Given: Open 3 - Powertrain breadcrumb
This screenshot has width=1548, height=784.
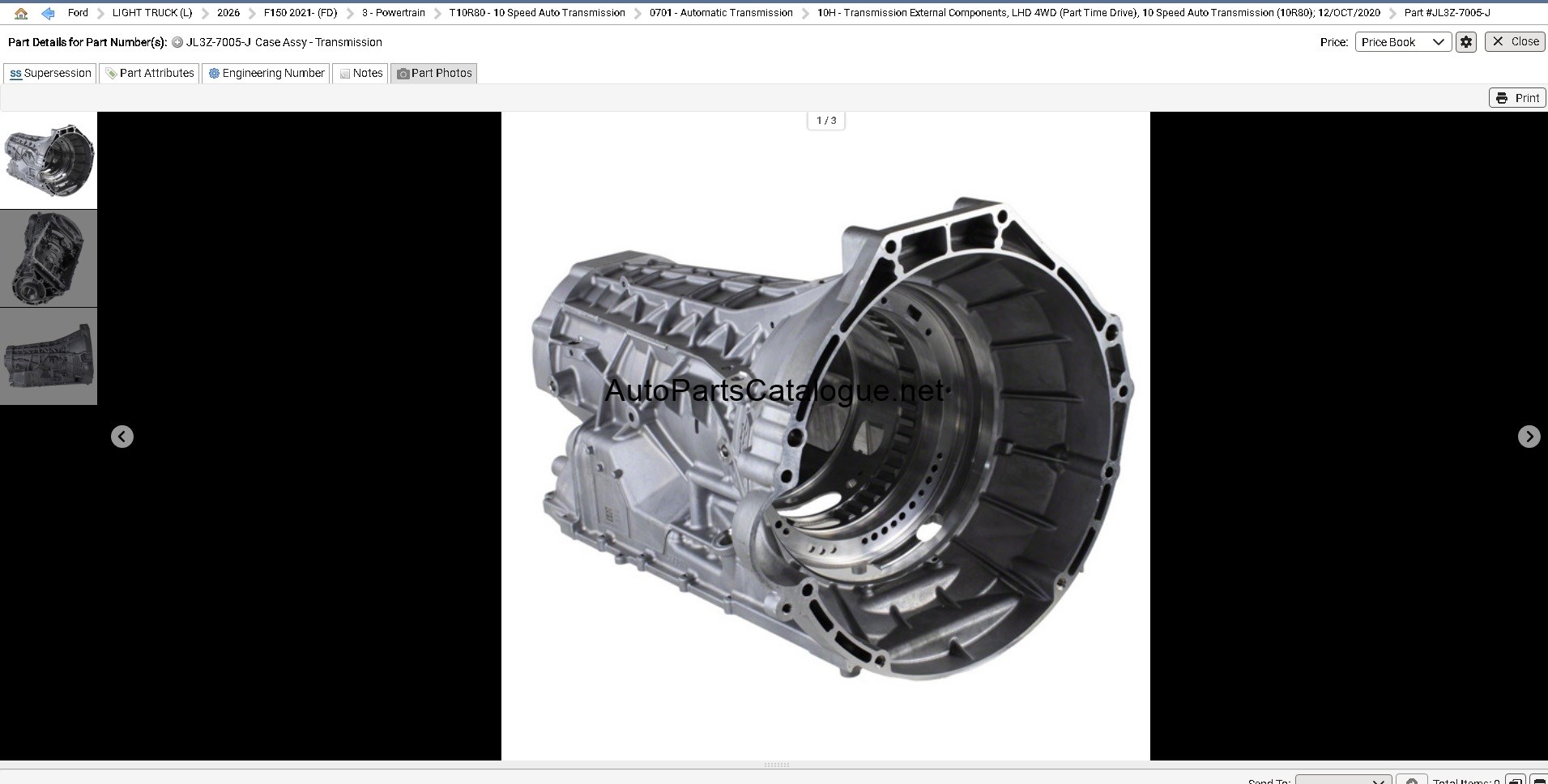Looking at the screenshot, I should click(x=394, y=13).
